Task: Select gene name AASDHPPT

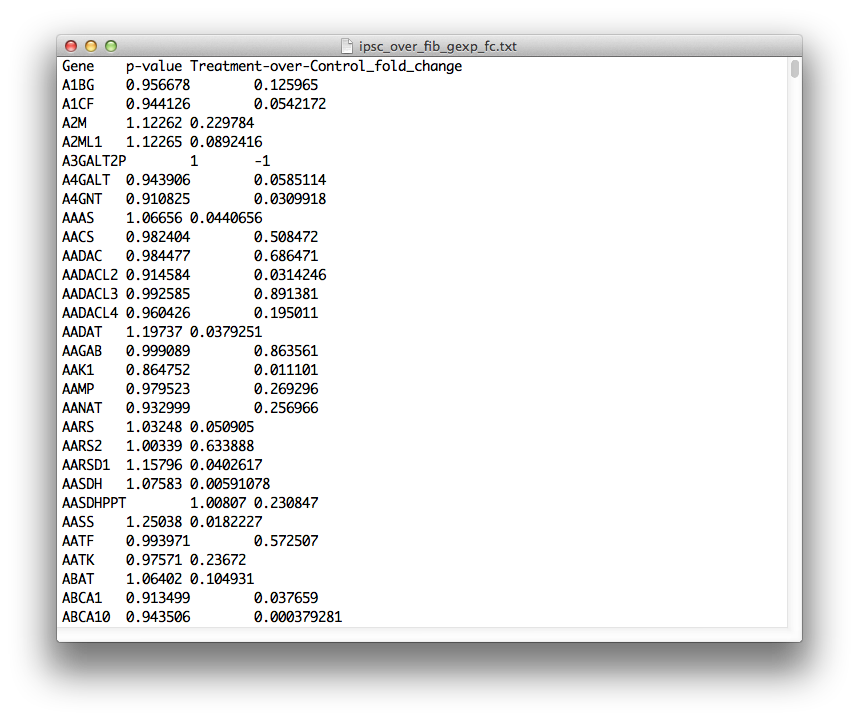Action: pyautogui.click(x=94, y=503)
